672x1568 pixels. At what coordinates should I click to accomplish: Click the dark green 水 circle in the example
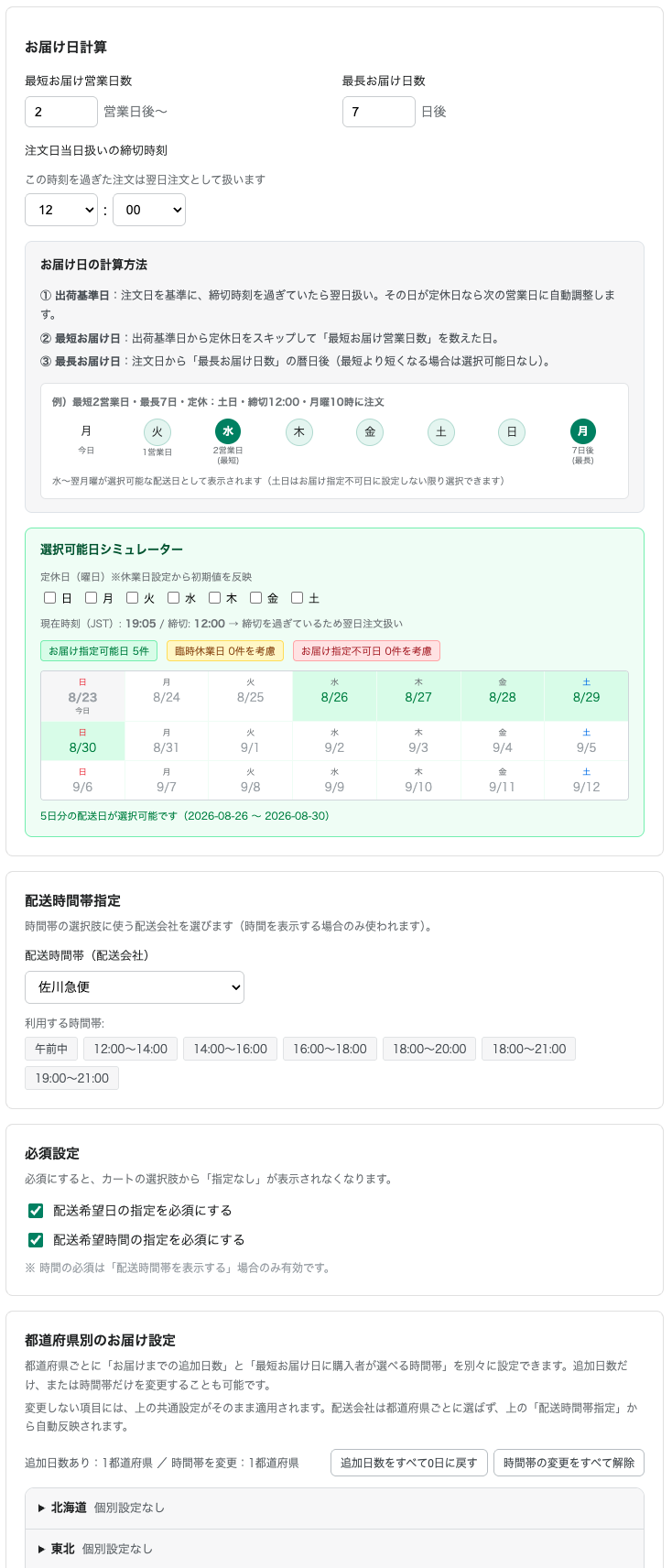228,431
